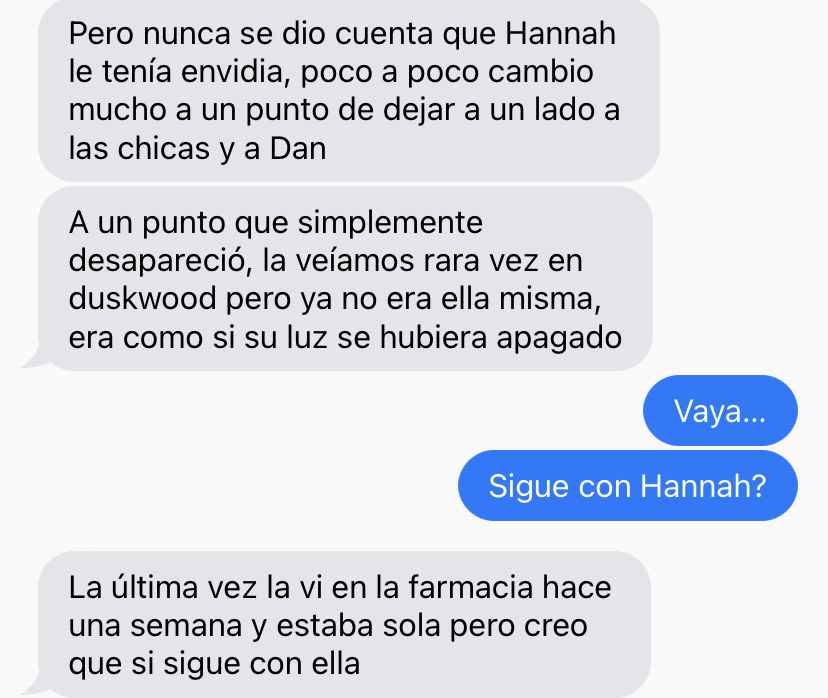Tap 'Hannah' in the first gray message

[560, 34]
